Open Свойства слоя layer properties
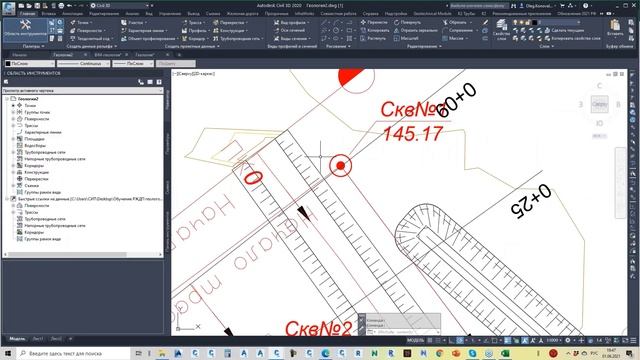 501,30
